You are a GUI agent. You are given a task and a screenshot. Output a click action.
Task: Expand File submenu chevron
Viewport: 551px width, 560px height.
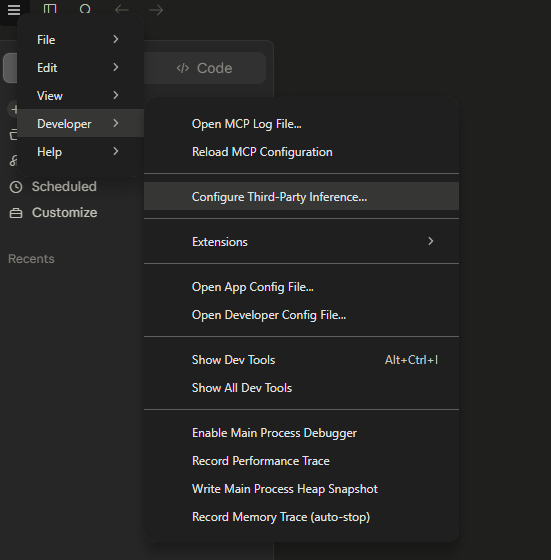tap(115, 39)
